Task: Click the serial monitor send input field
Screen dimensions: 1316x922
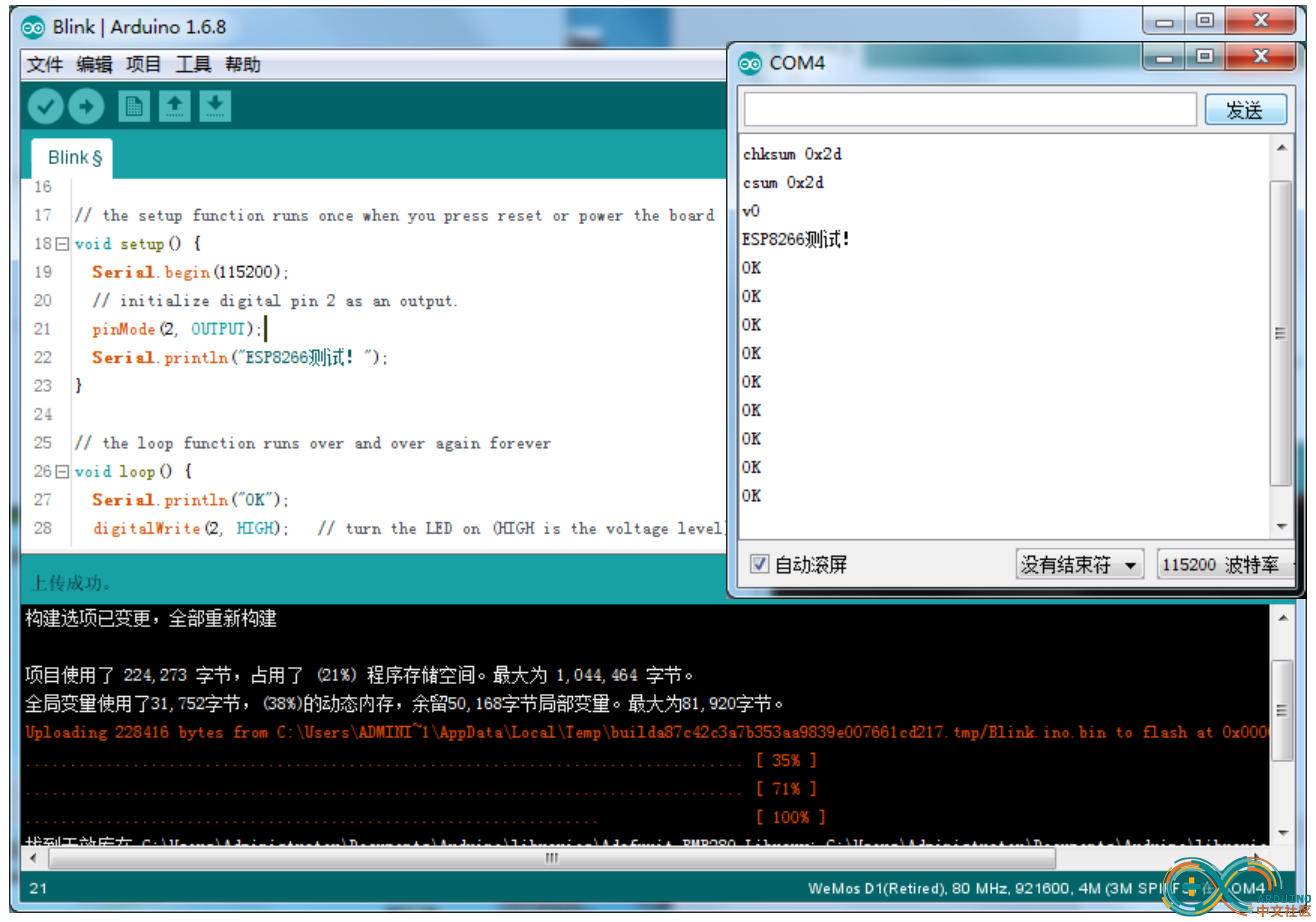Action: coord(969,109)
